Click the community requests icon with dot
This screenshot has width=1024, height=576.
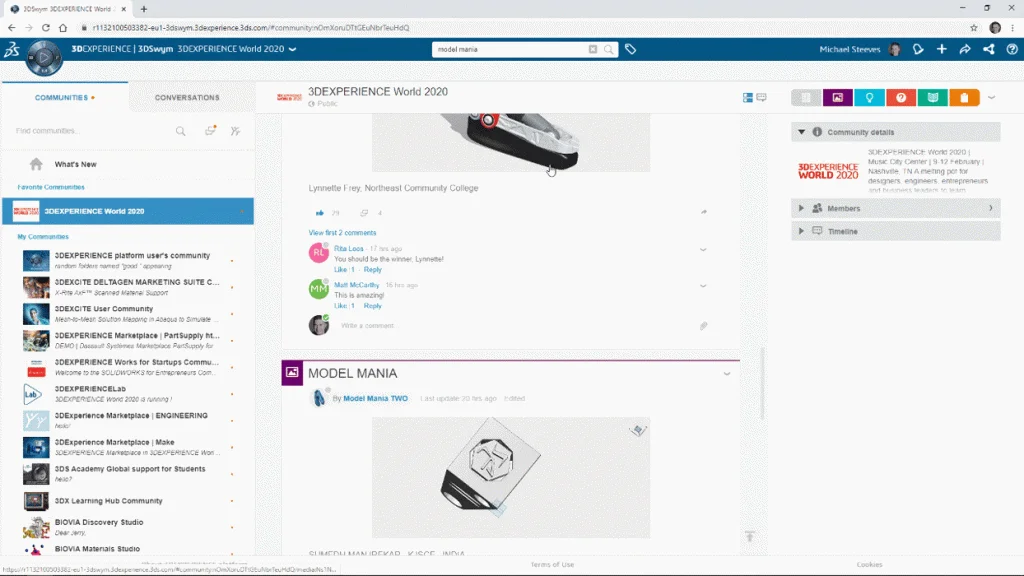click(210, 131)
